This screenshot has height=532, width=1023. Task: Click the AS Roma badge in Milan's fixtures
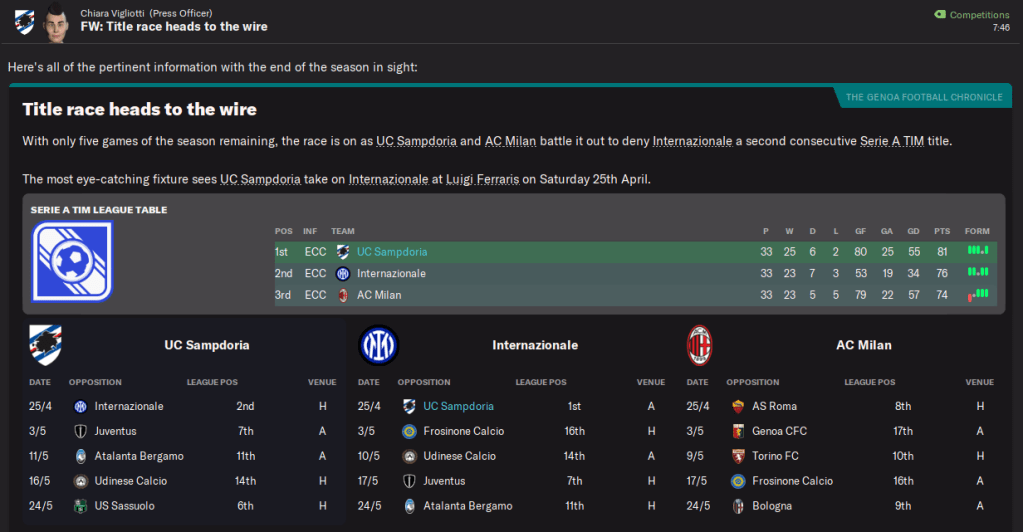(x=738, y=406)
